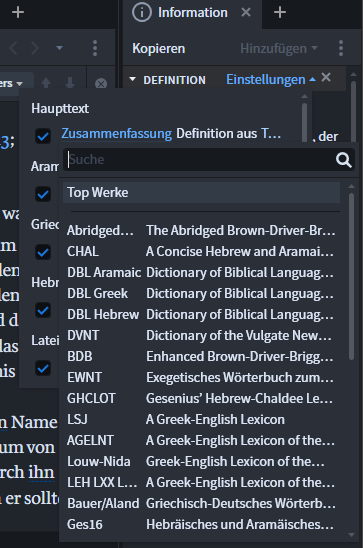This screenshot has height=548, width=363.
Task: Select Bauer/Aland Griechisch-Deutsches Wörterbuch
Action: click(x=201, y=503)
